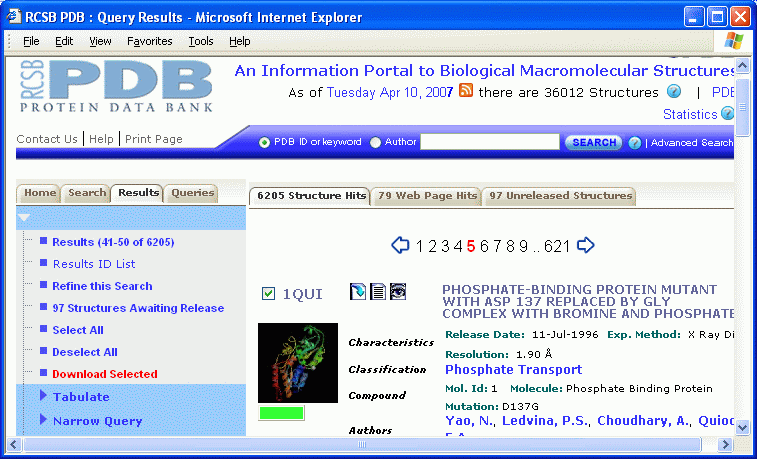757x459 pixels.
Task: Select the Author radio button
Action: tap(375, 142)
